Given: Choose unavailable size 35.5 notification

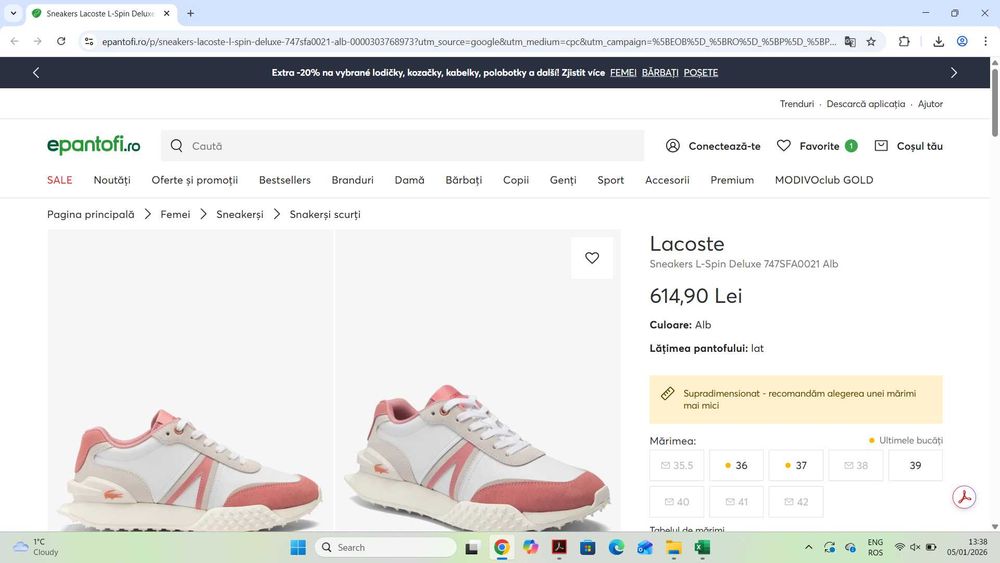Looking at the screenshot, I should pos(677,465).
